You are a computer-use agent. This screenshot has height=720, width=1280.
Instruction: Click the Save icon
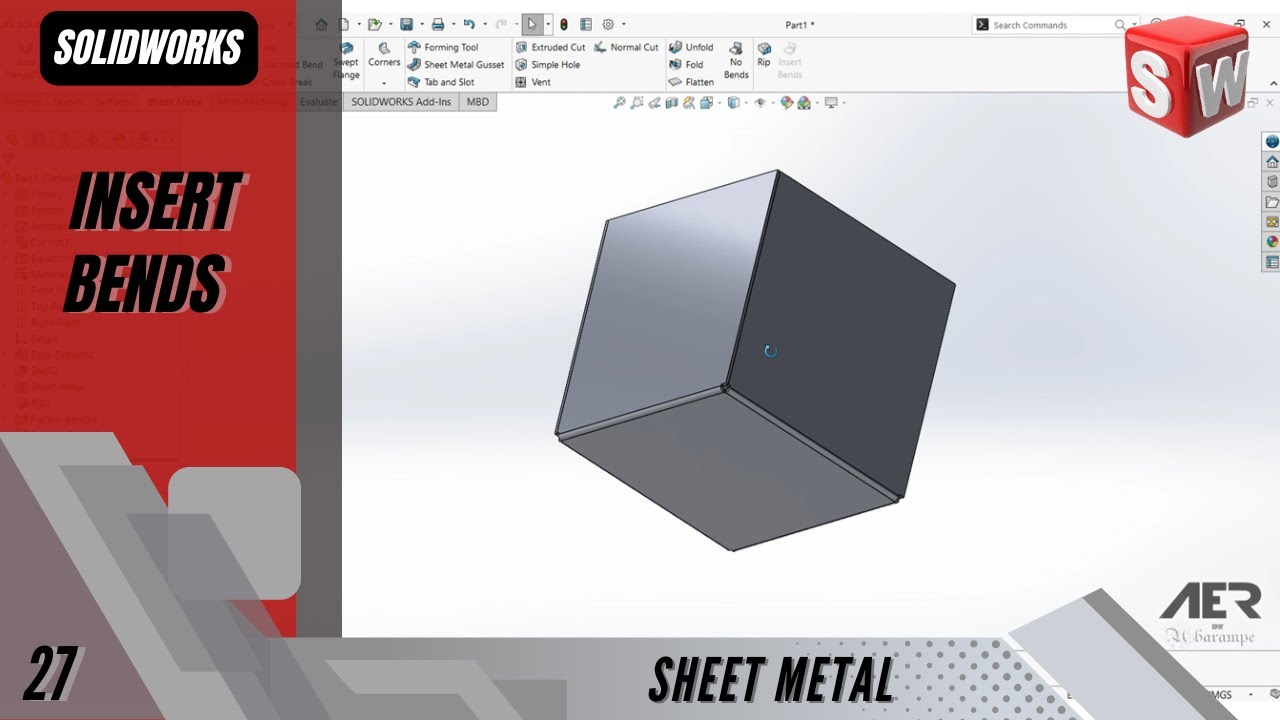click(x=406, y=24)
